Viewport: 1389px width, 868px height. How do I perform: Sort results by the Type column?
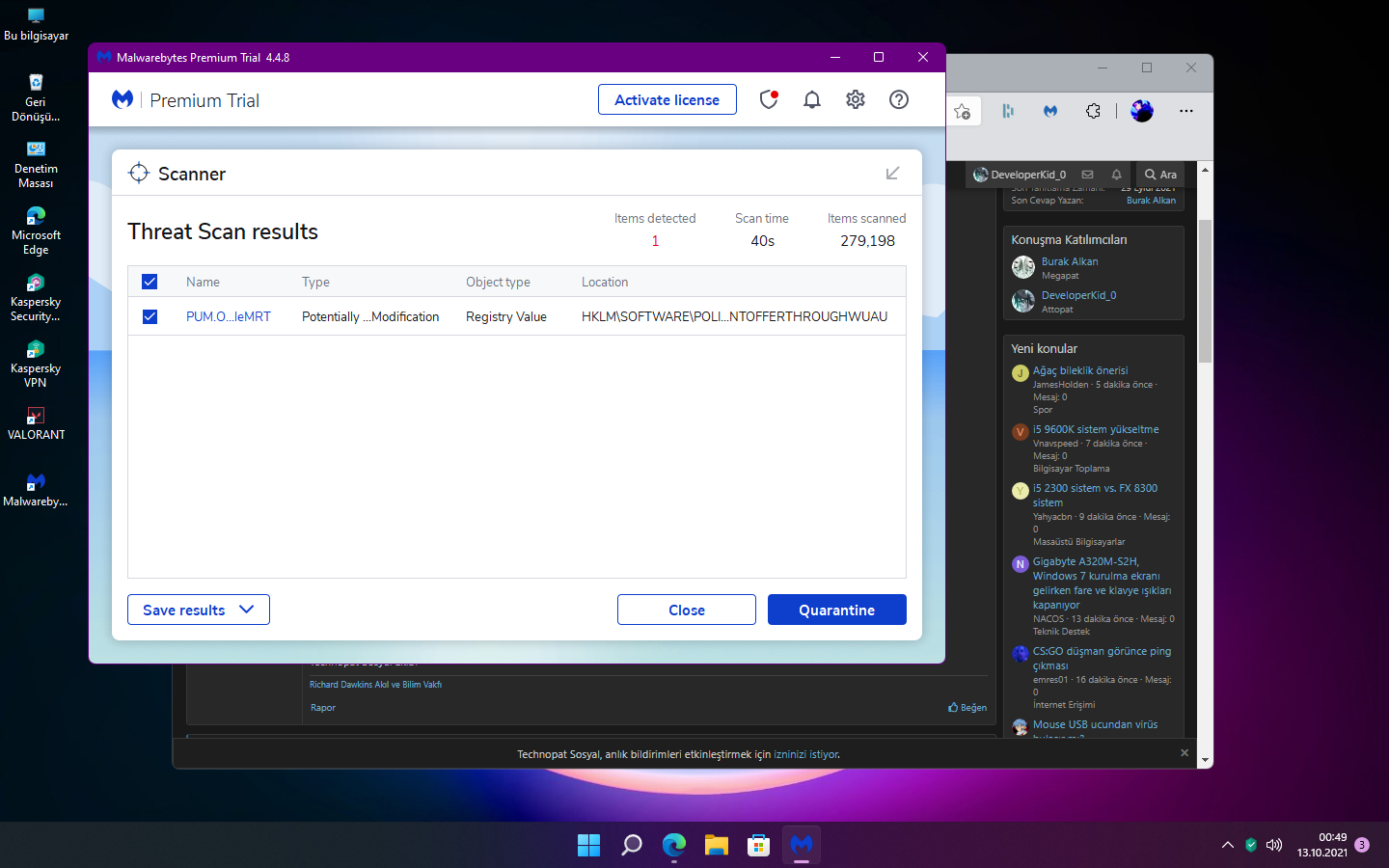315,282
